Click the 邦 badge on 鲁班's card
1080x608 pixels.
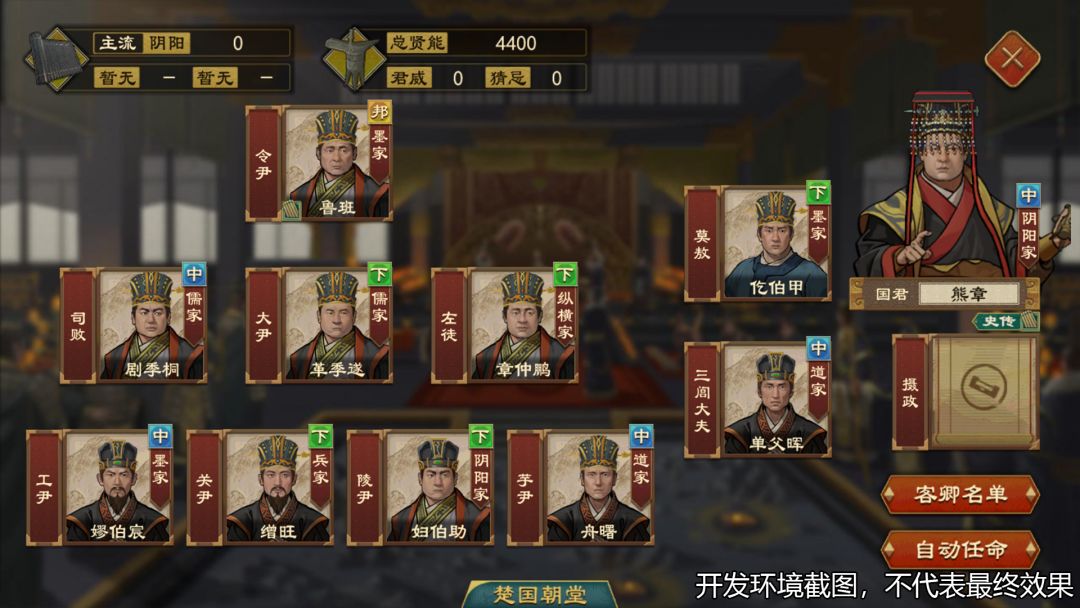click(380, 112)
